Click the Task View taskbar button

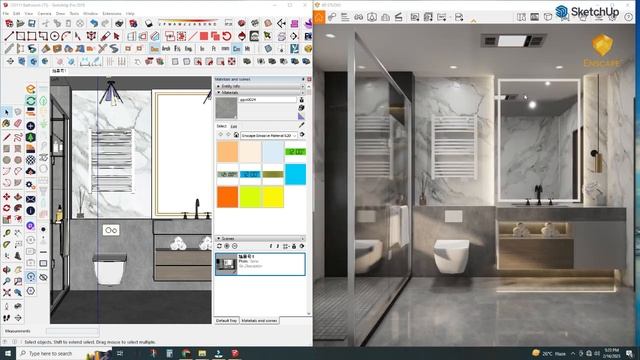click(x=120, y=353)
